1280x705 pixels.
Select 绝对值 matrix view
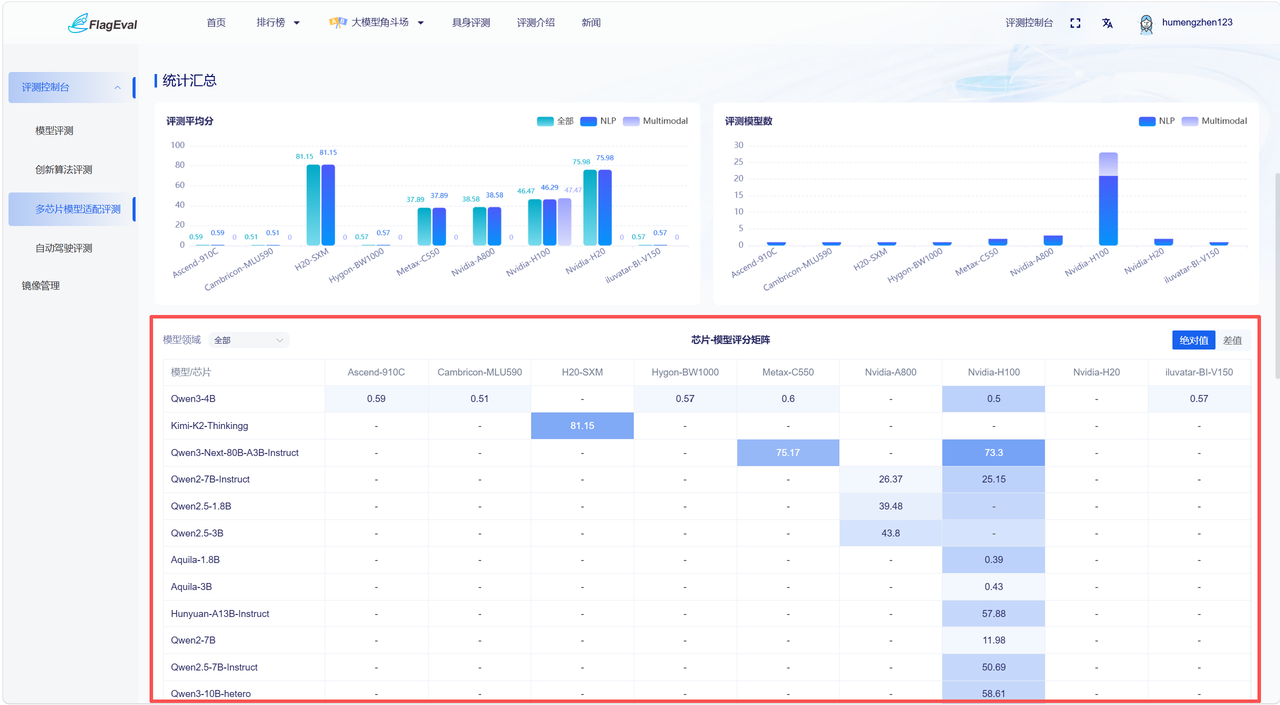(1194, 340)
